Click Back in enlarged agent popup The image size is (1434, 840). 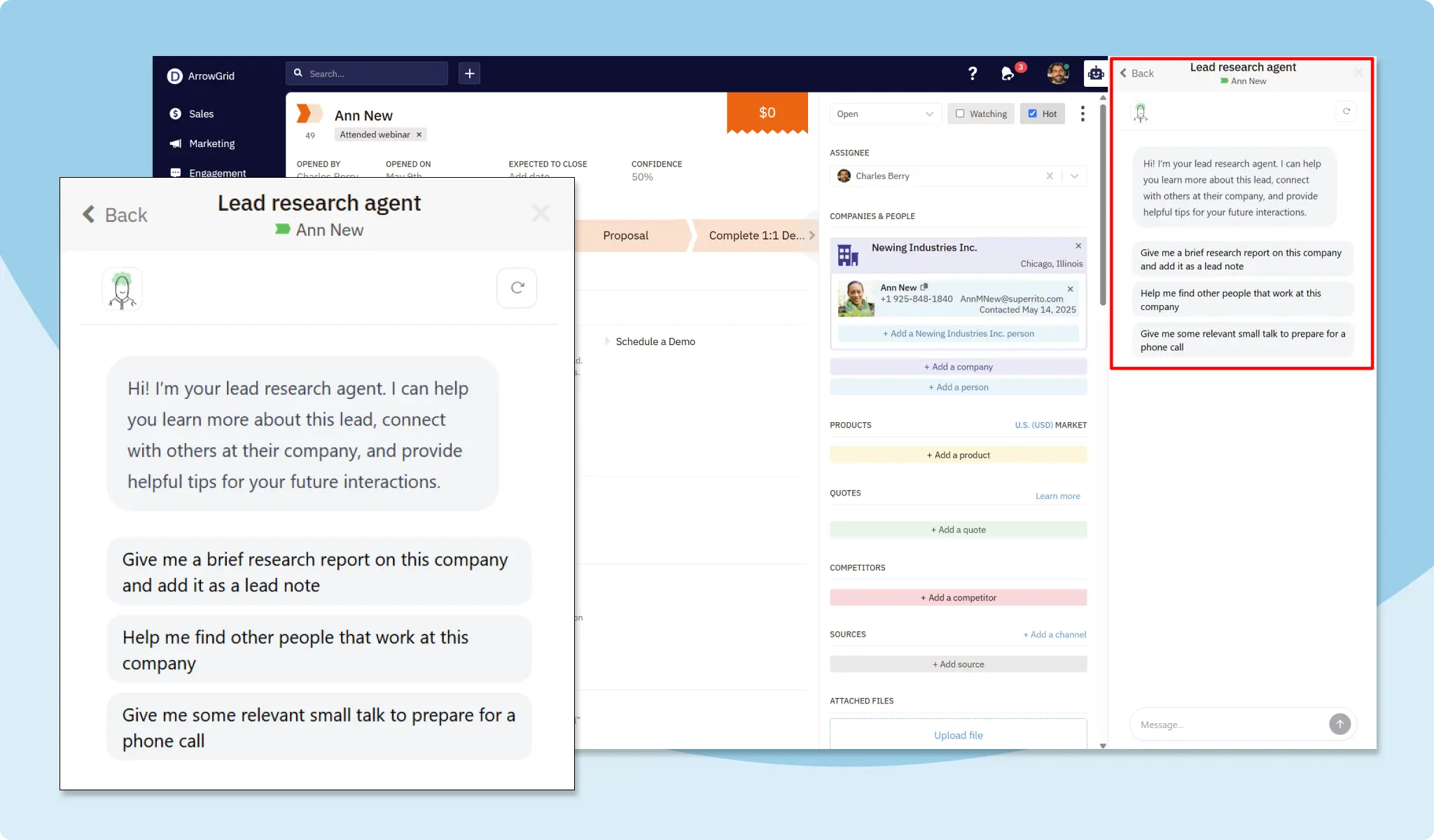tap(115, 215)
